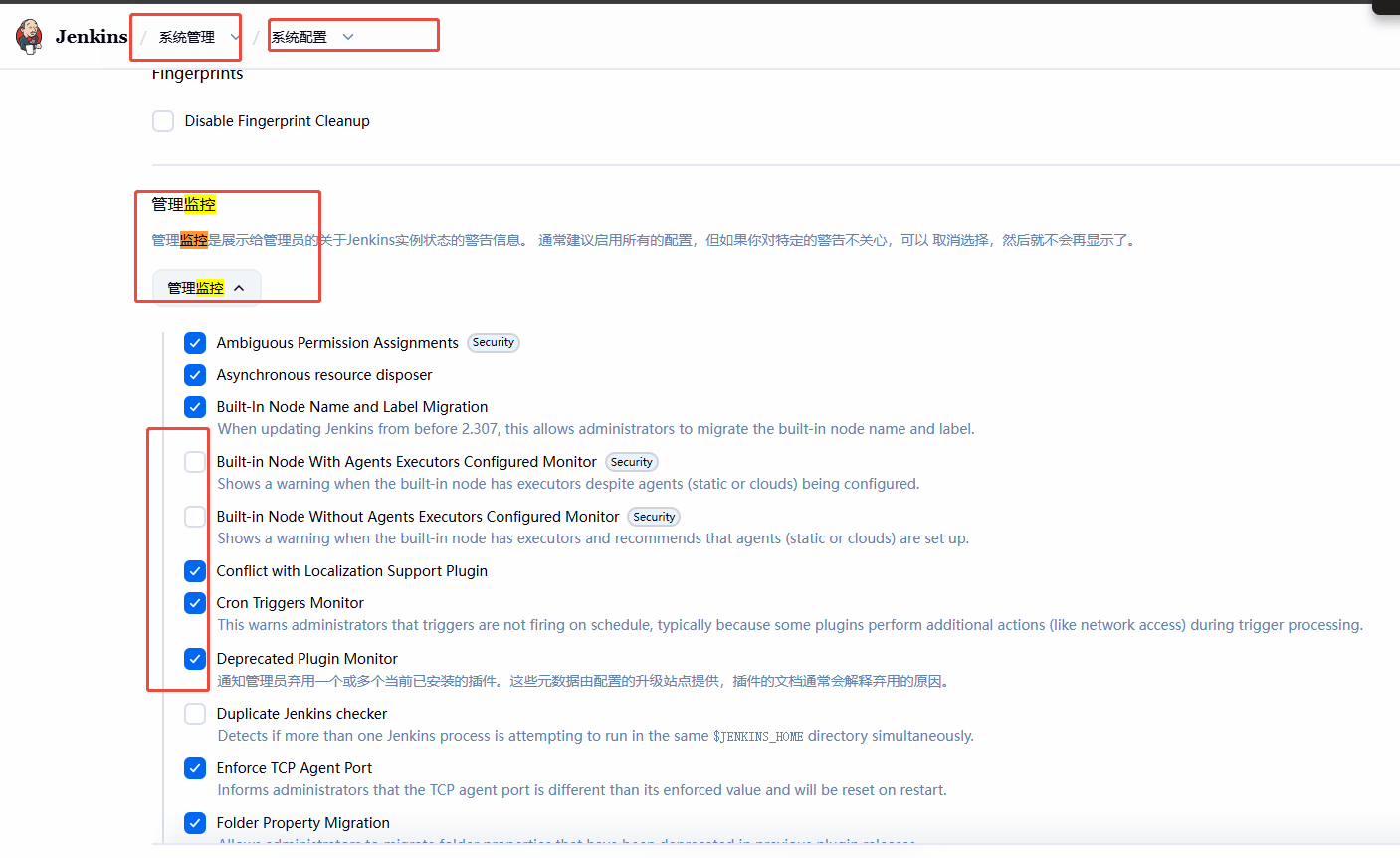
Task: Collapse the 管理监控 expander button
Action: 206,288
